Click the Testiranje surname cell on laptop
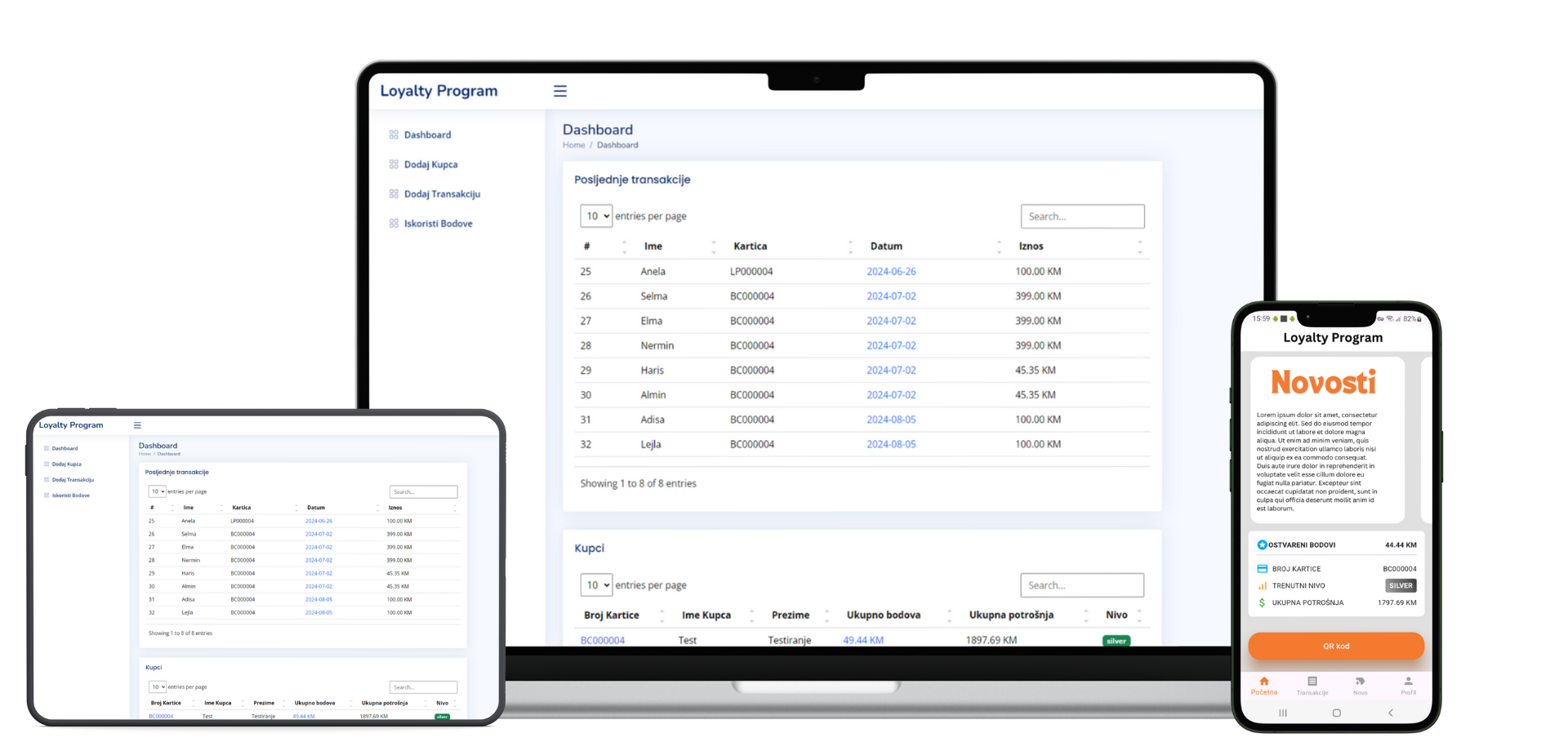1568x751 pixels. (789, 640)
